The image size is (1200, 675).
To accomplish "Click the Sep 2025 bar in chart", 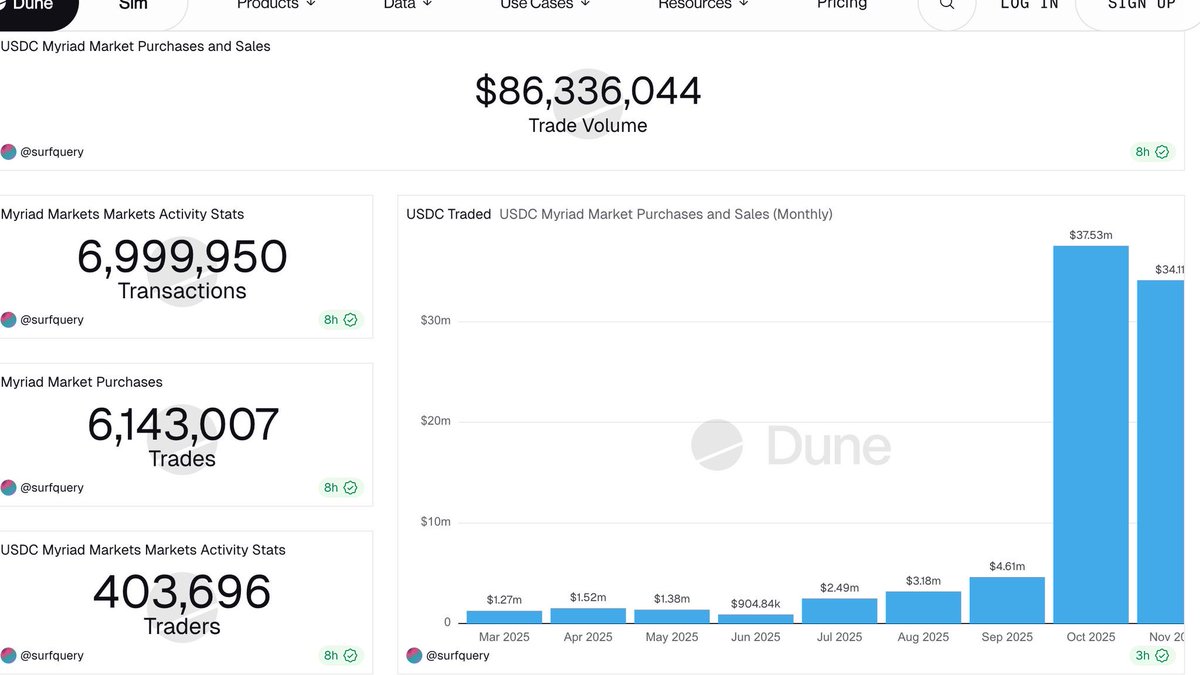I will pyautogui.click(x=1007, y=600).
